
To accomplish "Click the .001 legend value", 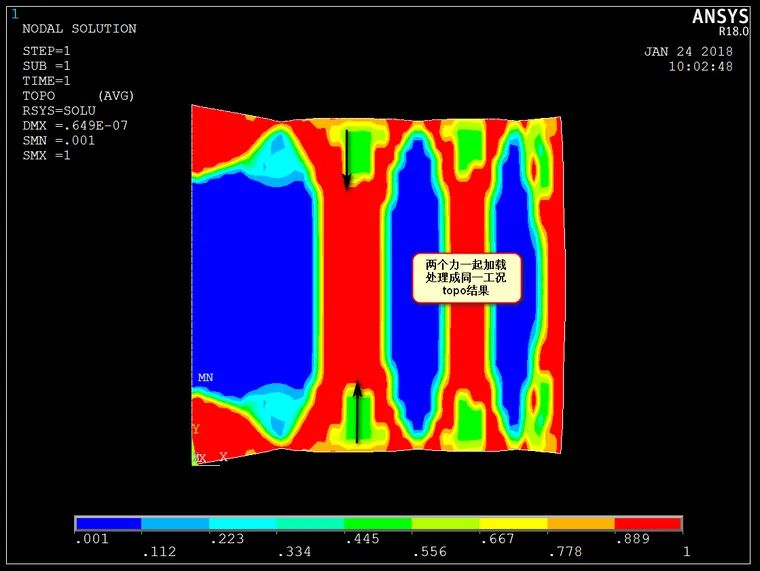I will click(92, 539).
